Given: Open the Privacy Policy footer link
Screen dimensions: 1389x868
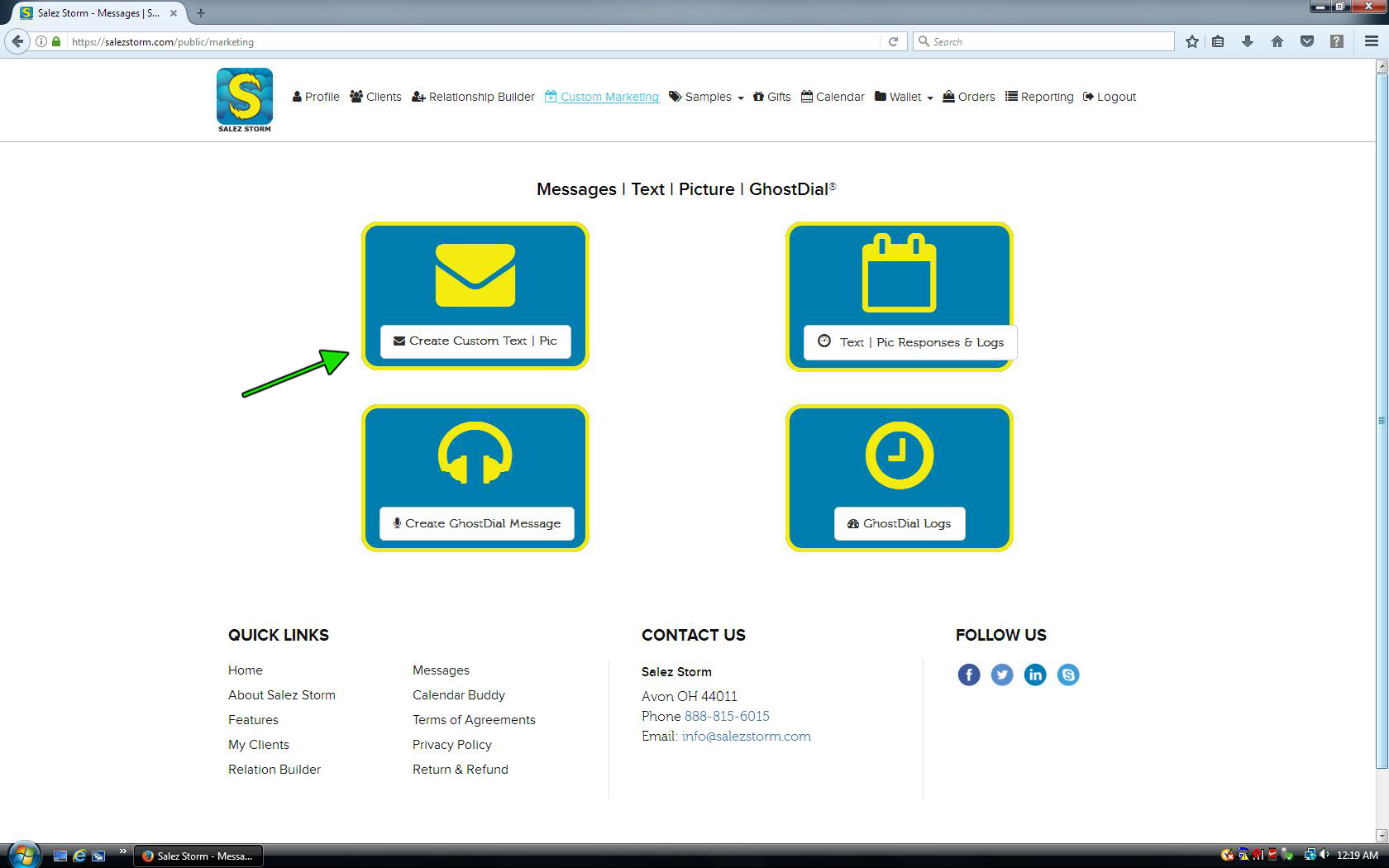Looking at the screenshot, I should (451, 744).
